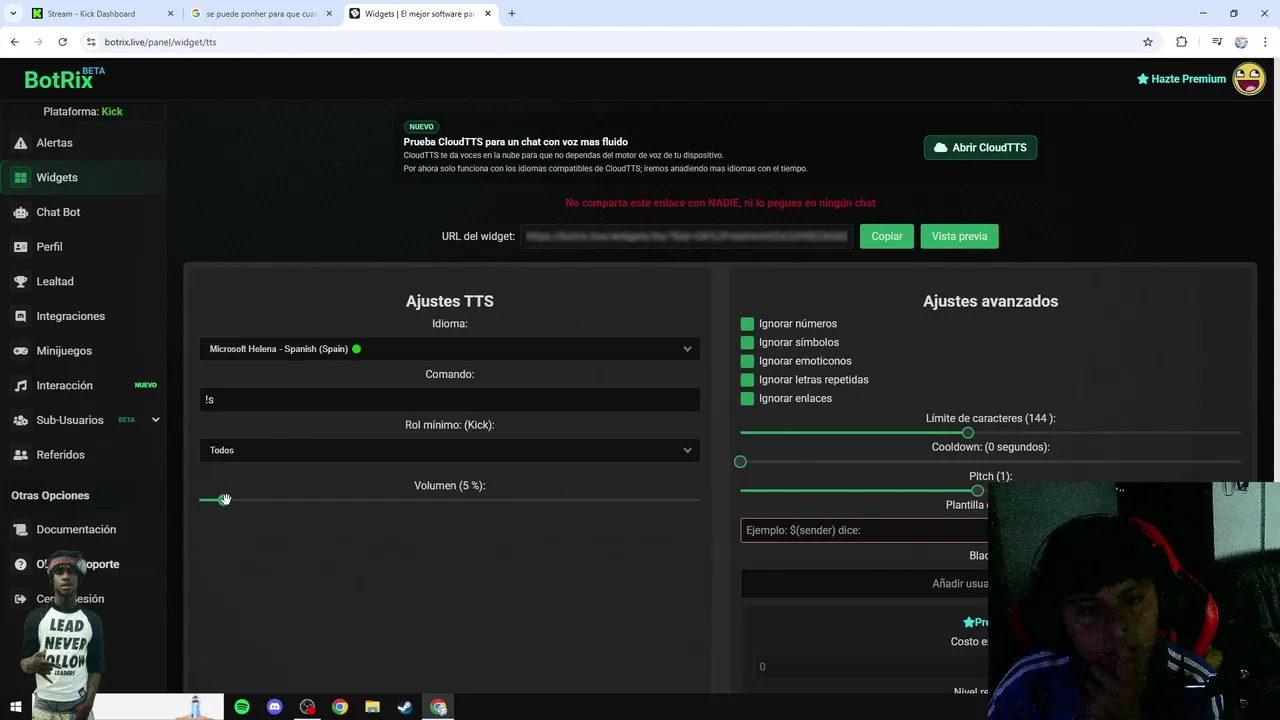
Task: Click the Hazte Premium link
Action: [x=1181, y=79]
